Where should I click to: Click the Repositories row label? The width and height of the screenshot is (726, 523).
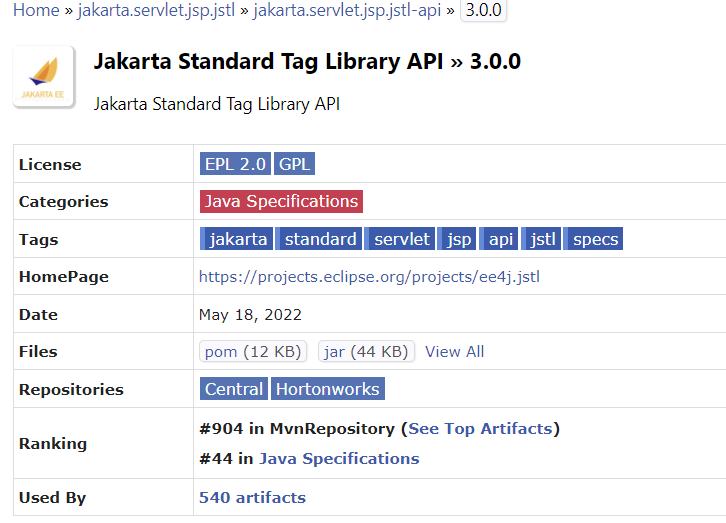71,390
